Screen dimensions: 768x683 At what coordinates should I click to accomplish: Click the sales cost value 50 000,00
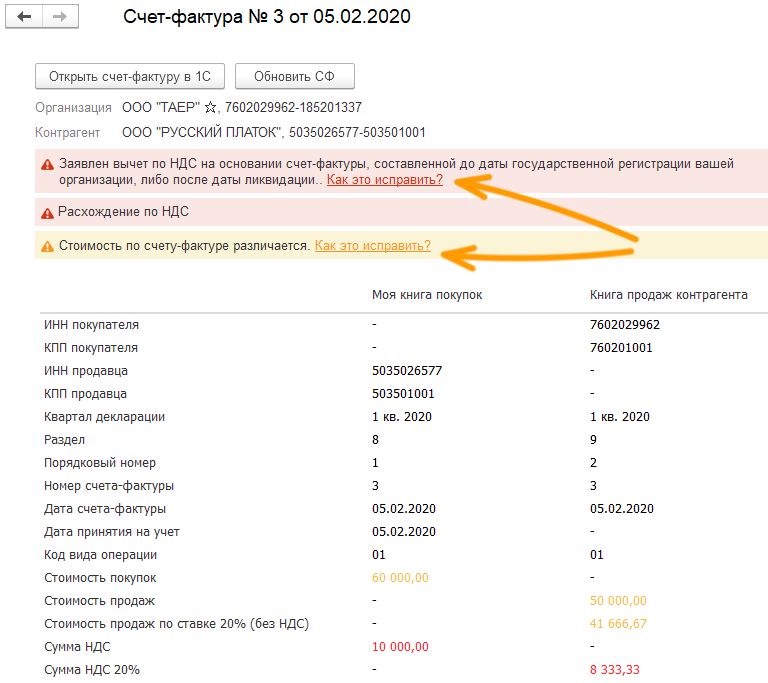(x=618, y=601)
